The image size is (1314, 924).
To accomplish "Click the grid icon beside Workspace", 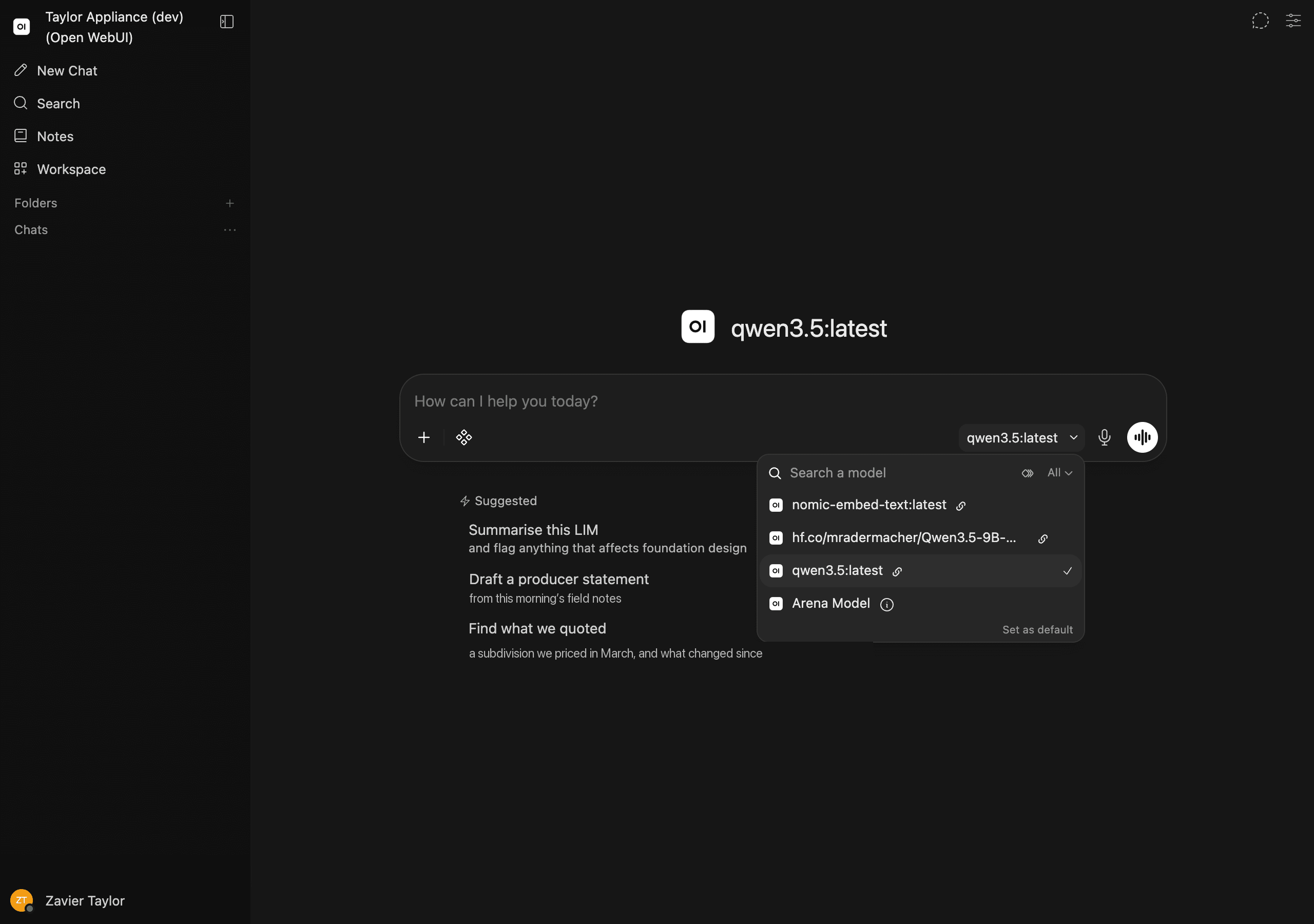I will click(x=21, y=168).
